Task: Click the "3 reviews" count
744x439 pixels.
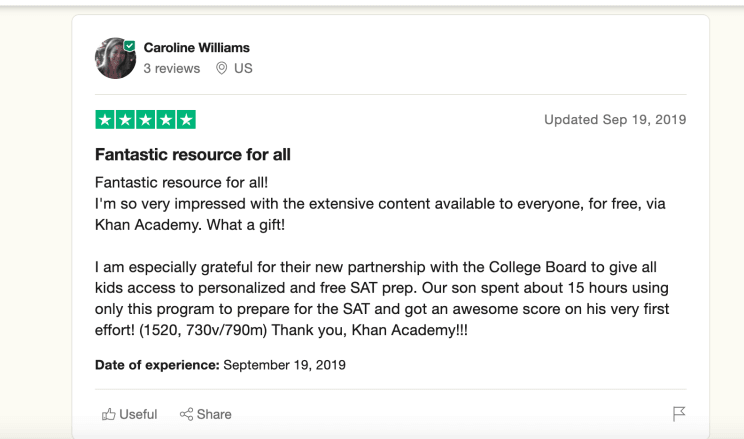Action: pyautogui.click(x=172, y=69)
